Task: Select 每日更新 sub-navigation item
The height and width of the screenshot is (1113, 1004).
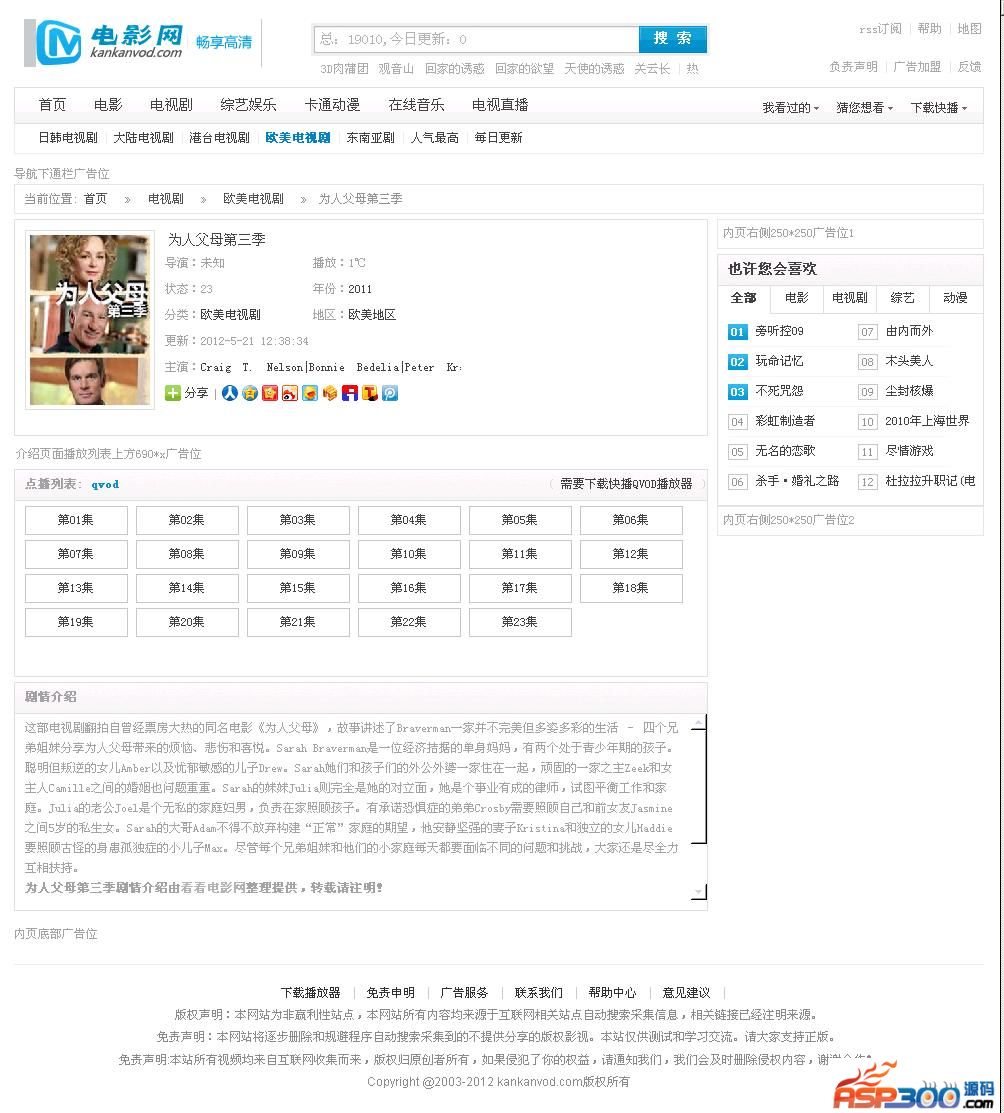Action: click(x=498, y=138)
